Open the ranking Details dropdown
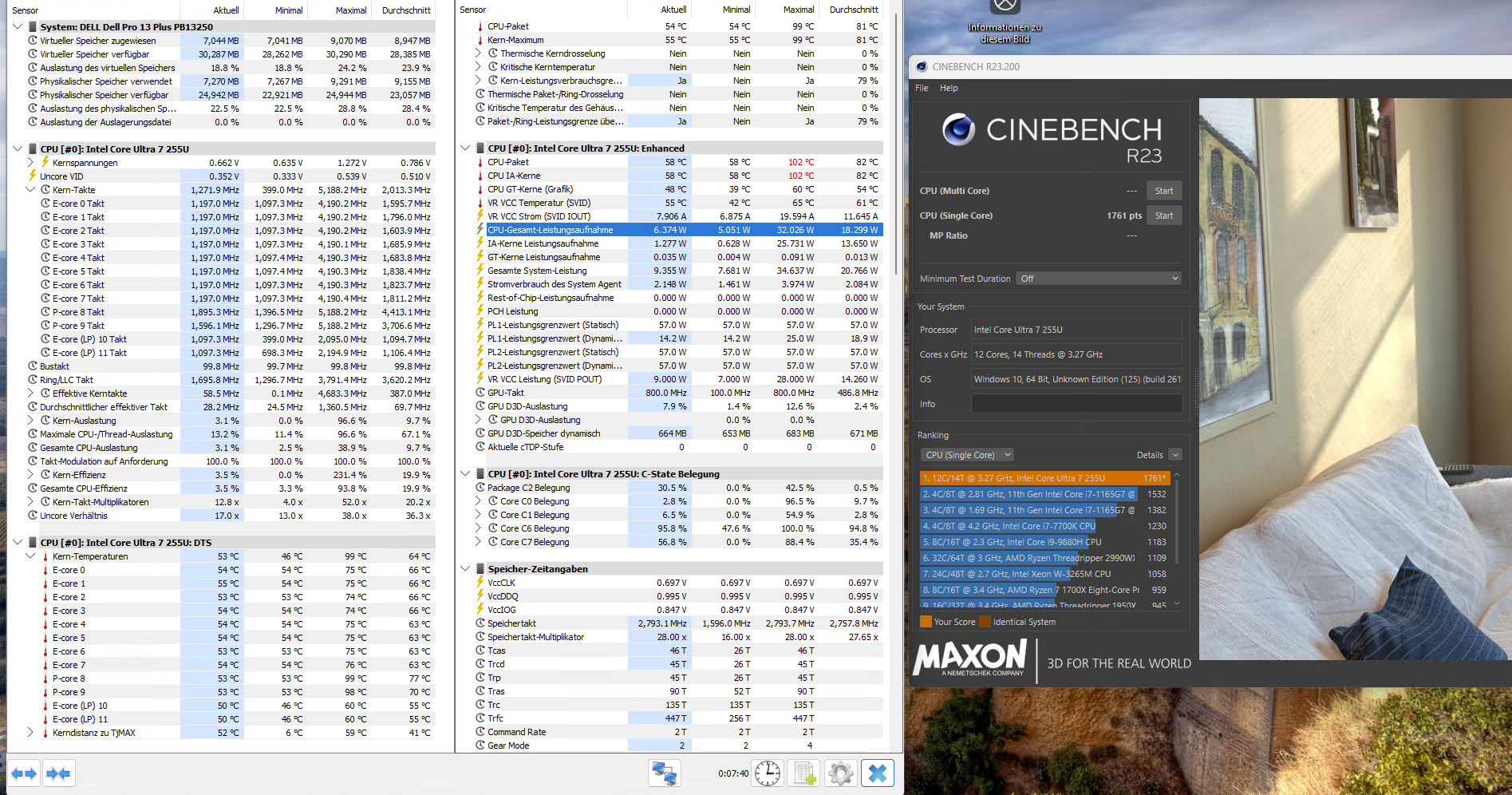Image resolution: width=1512 pixels, height=795 pixels. click(1174, 455)
